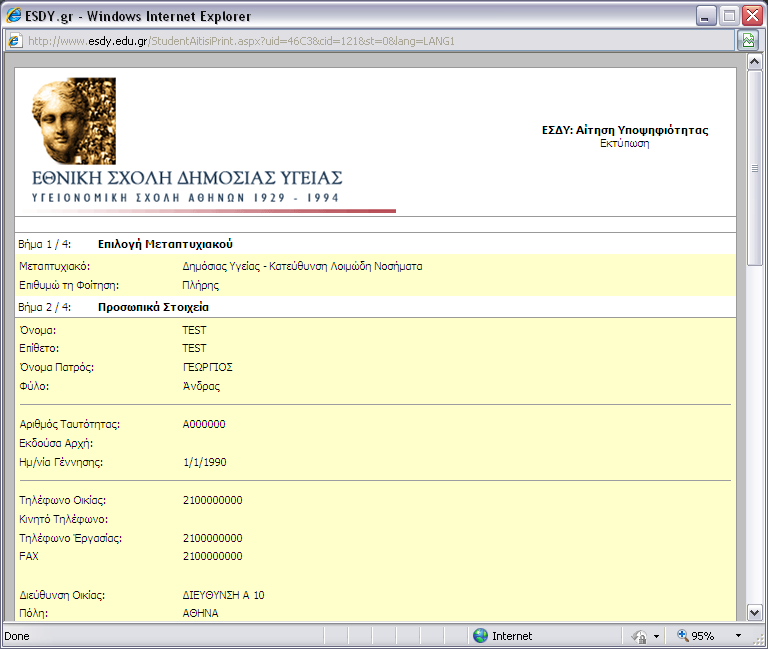The width and height of the screenshot is (768, 649).
Task: Click the privacy/security icon in status bar
Action: 639,636
